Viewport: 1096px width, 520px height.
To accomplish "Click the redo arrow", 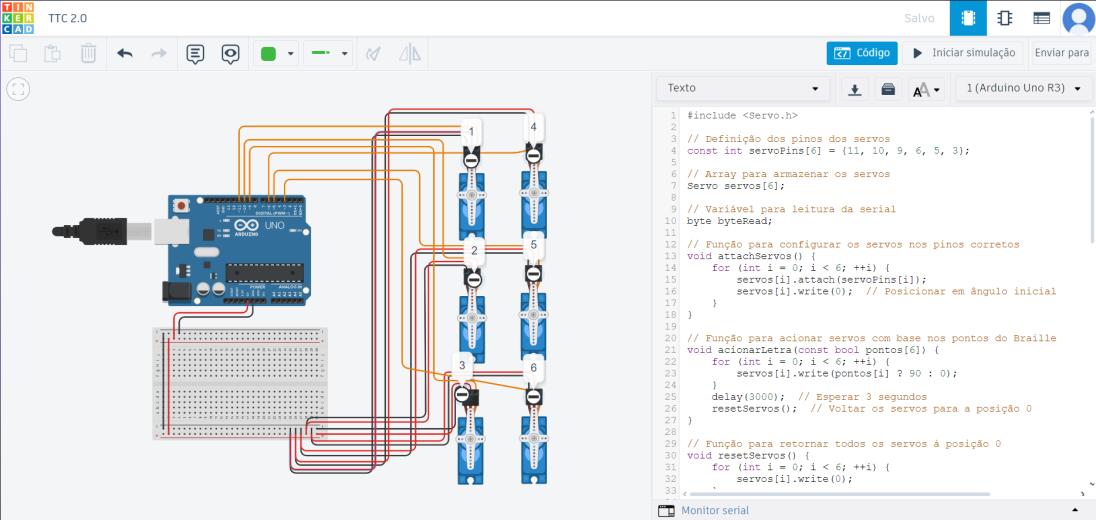I will (x=159, y=53).
